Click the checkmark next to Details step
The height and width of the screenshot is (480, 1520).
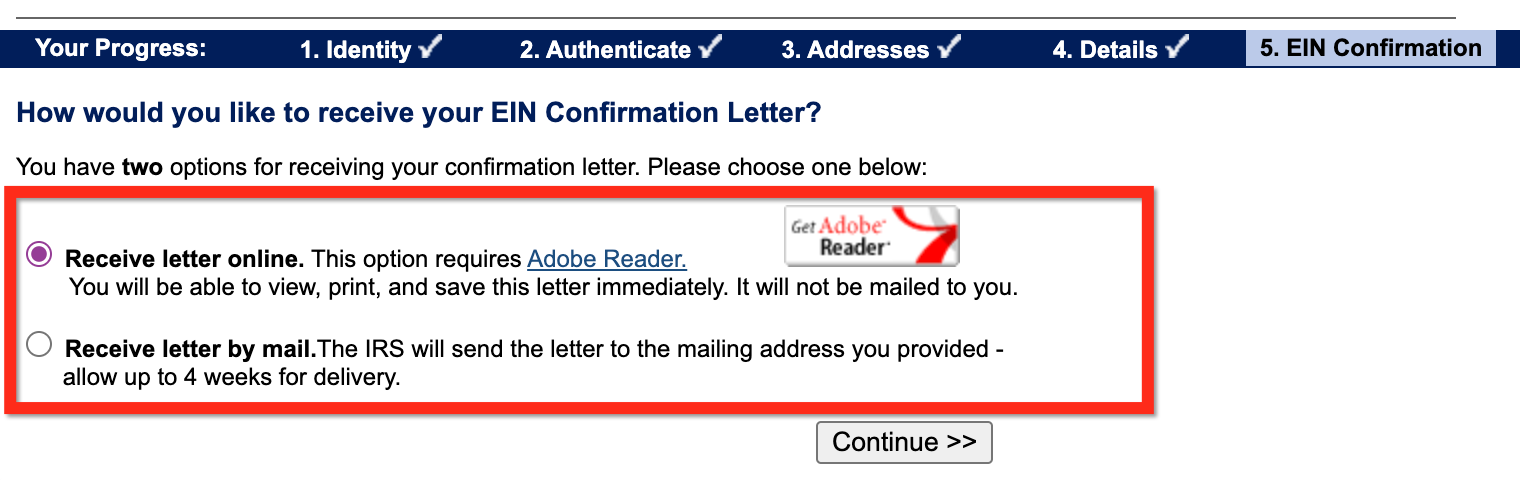(x=1178, y=47)
